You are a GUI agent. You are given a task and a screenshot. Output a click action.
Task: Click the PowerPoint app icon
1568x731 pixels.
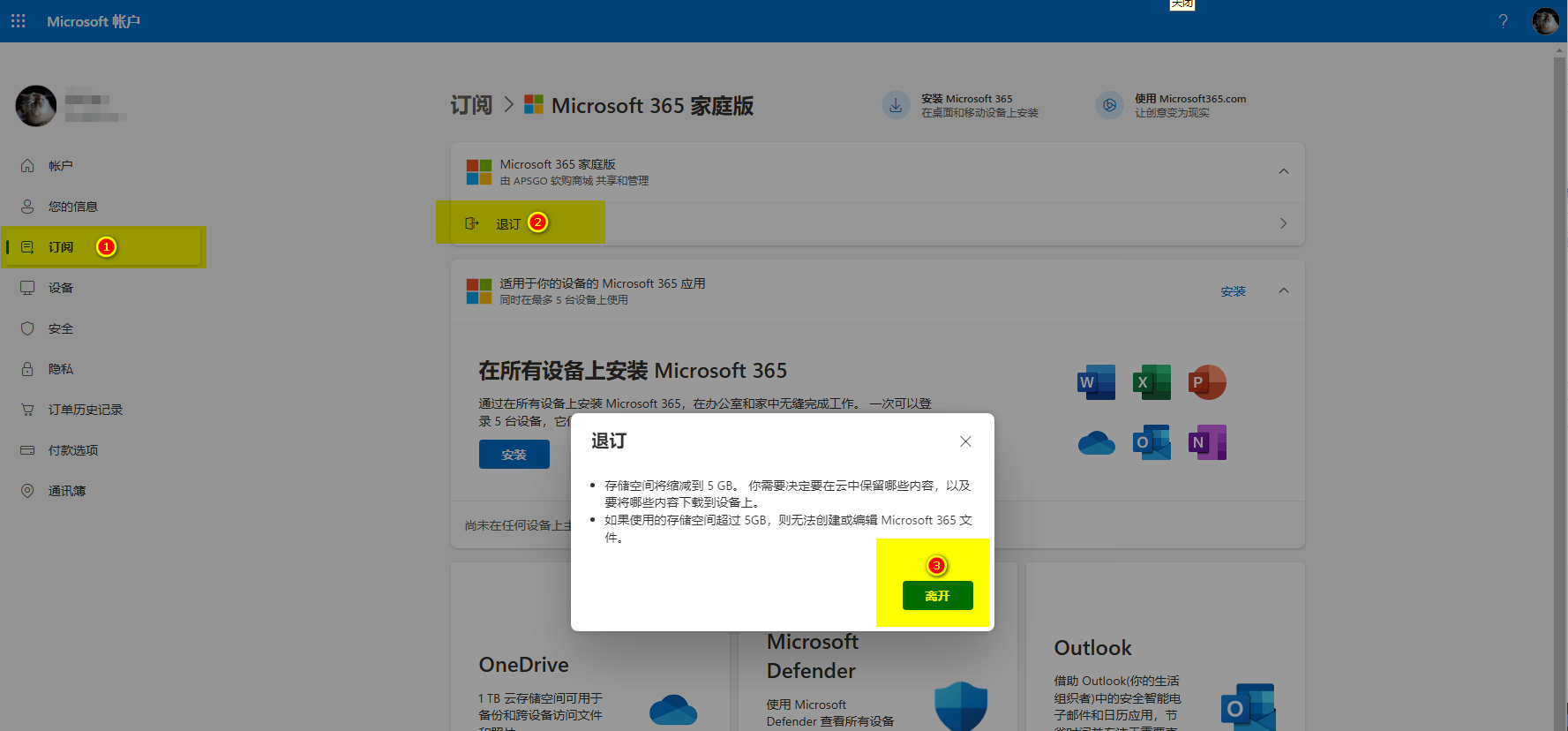point(1207,382)
